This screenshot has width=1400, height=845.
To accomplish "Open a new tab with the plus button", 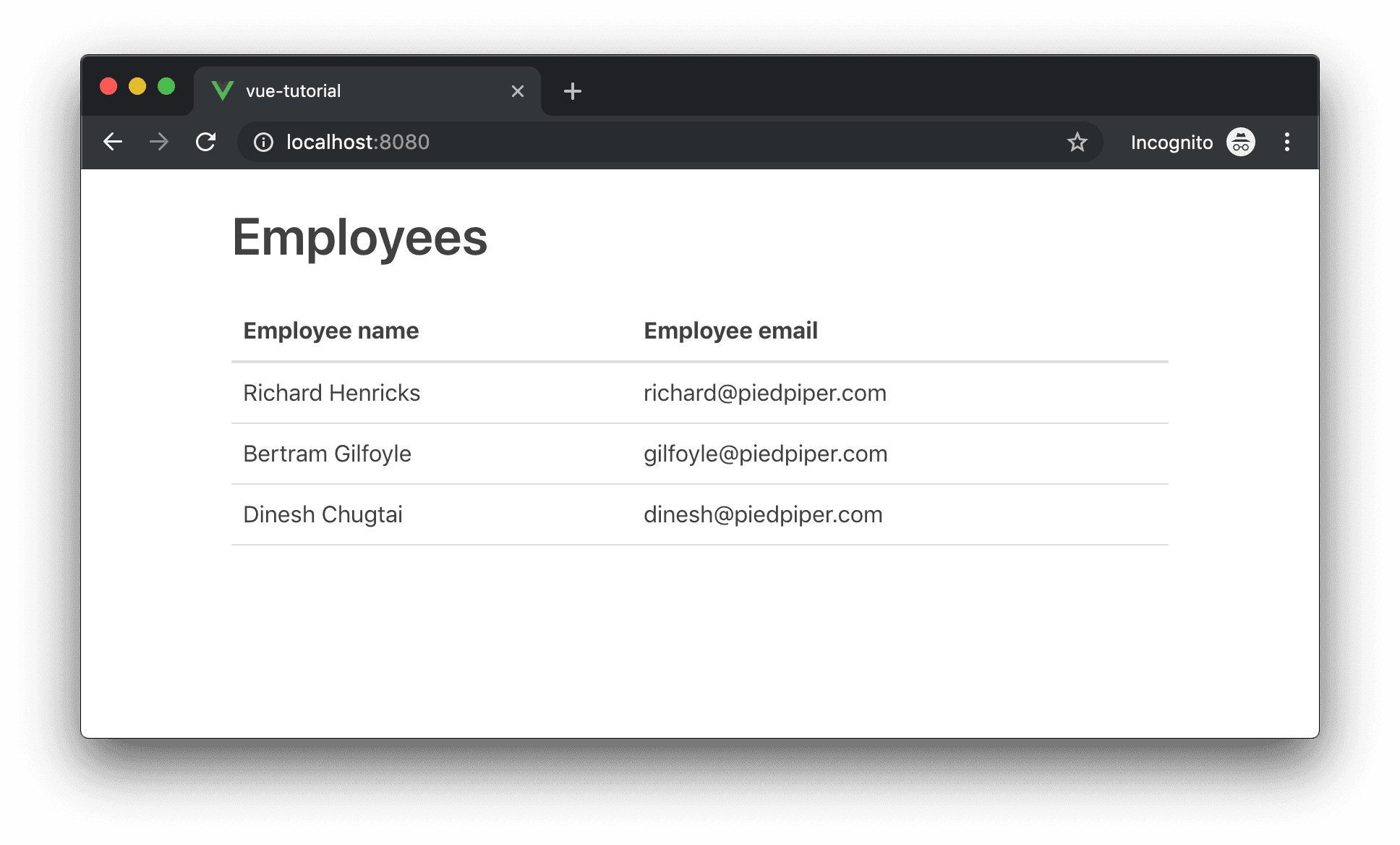I will [573, 91].
